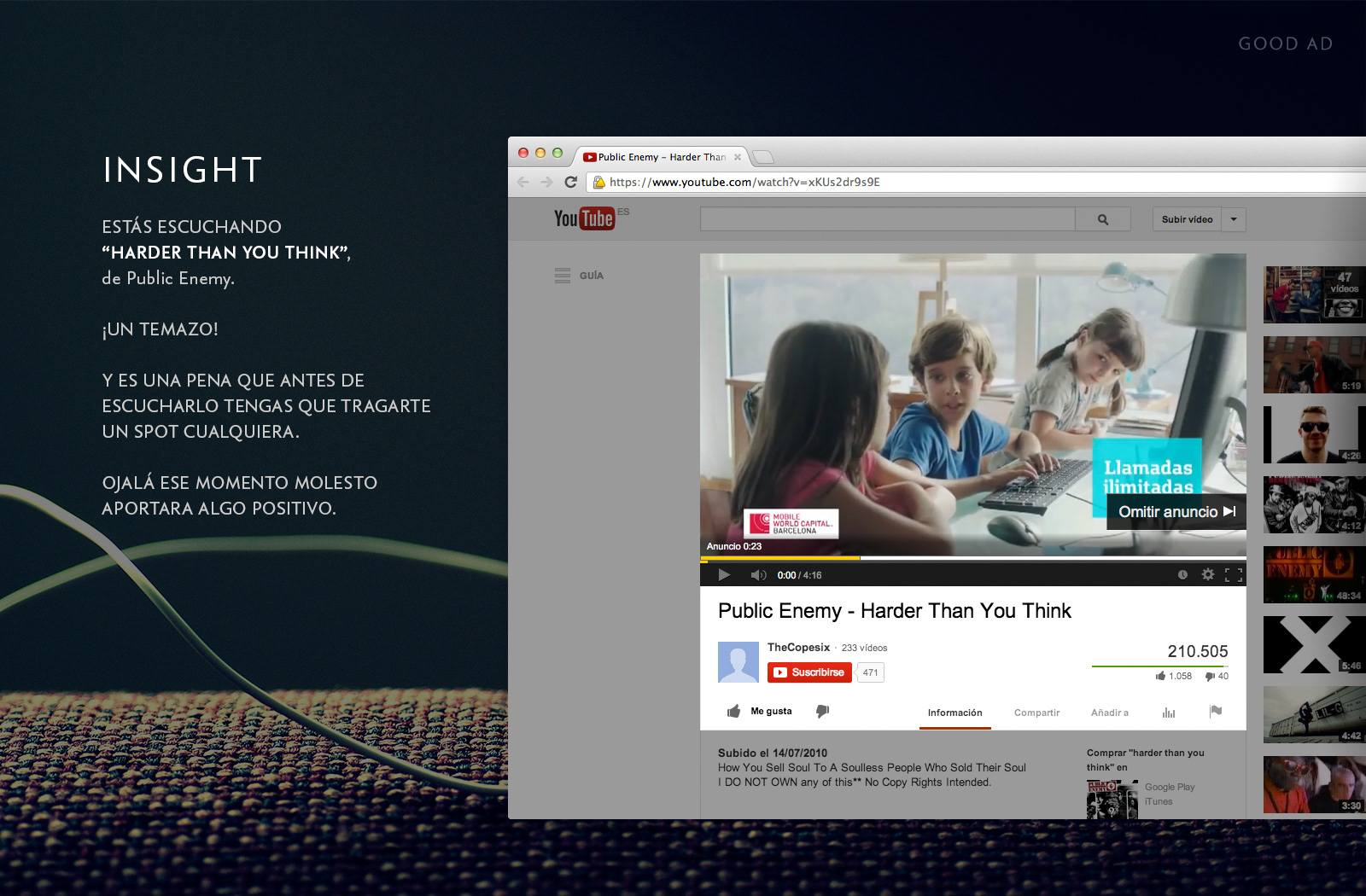The width and height of the screenshot is (1366, 896).
Task: Click the thumbs down dislike icon
Action: [822, 712]
